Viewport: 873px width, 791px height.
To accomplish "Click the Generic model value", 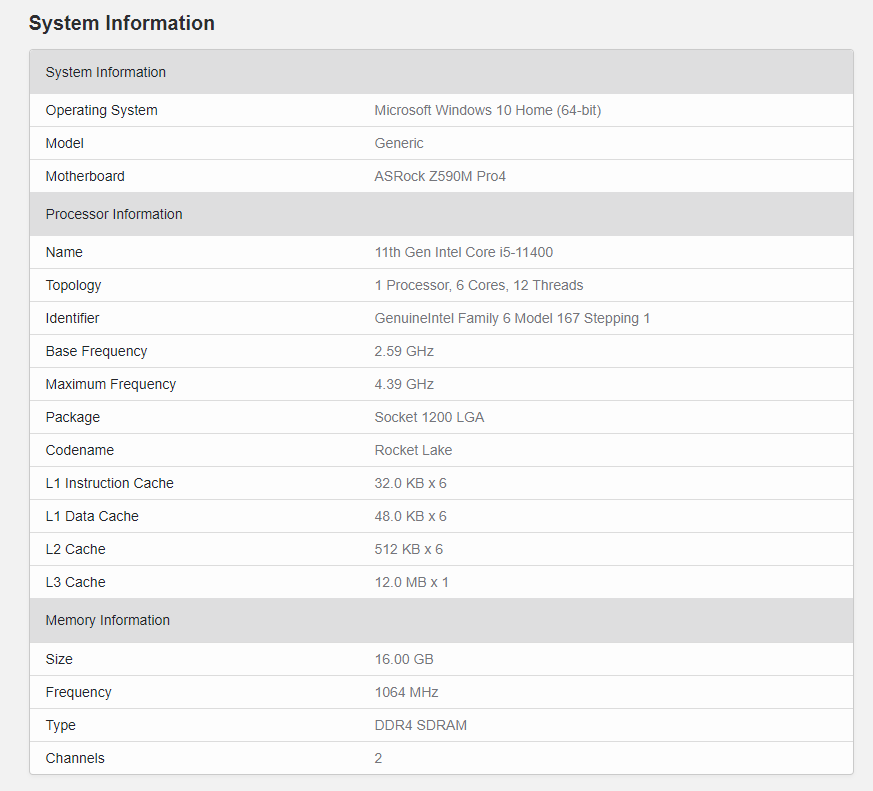I will point(399,143).
